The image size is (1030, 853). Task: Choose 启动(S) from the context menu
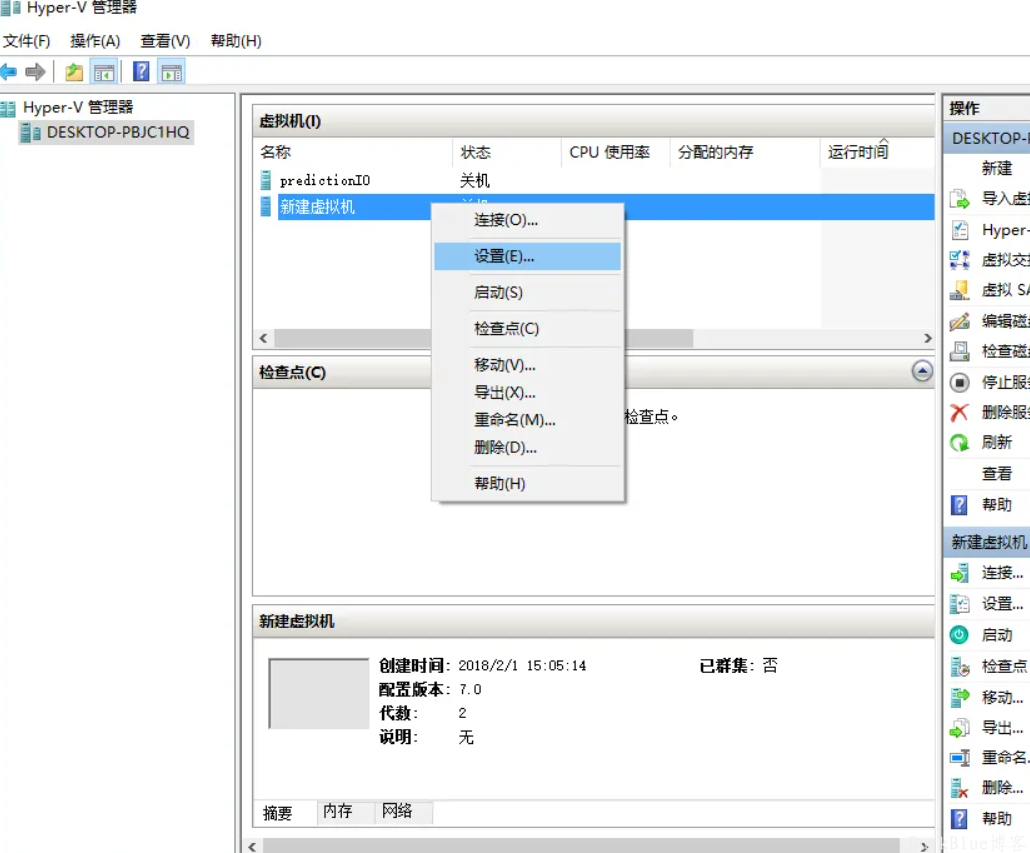527,292
